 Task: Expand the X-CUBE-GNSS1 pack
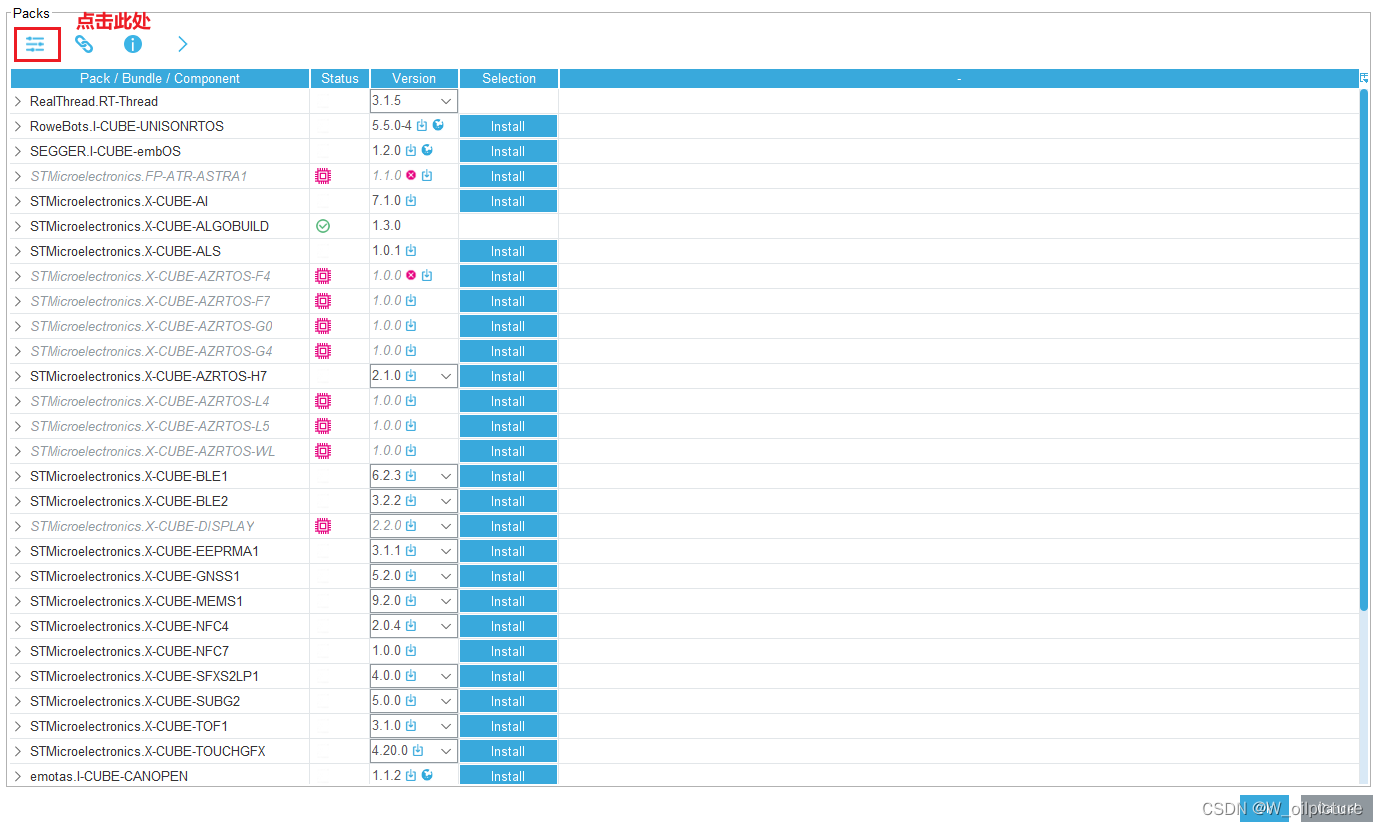[x=18, y=576]
